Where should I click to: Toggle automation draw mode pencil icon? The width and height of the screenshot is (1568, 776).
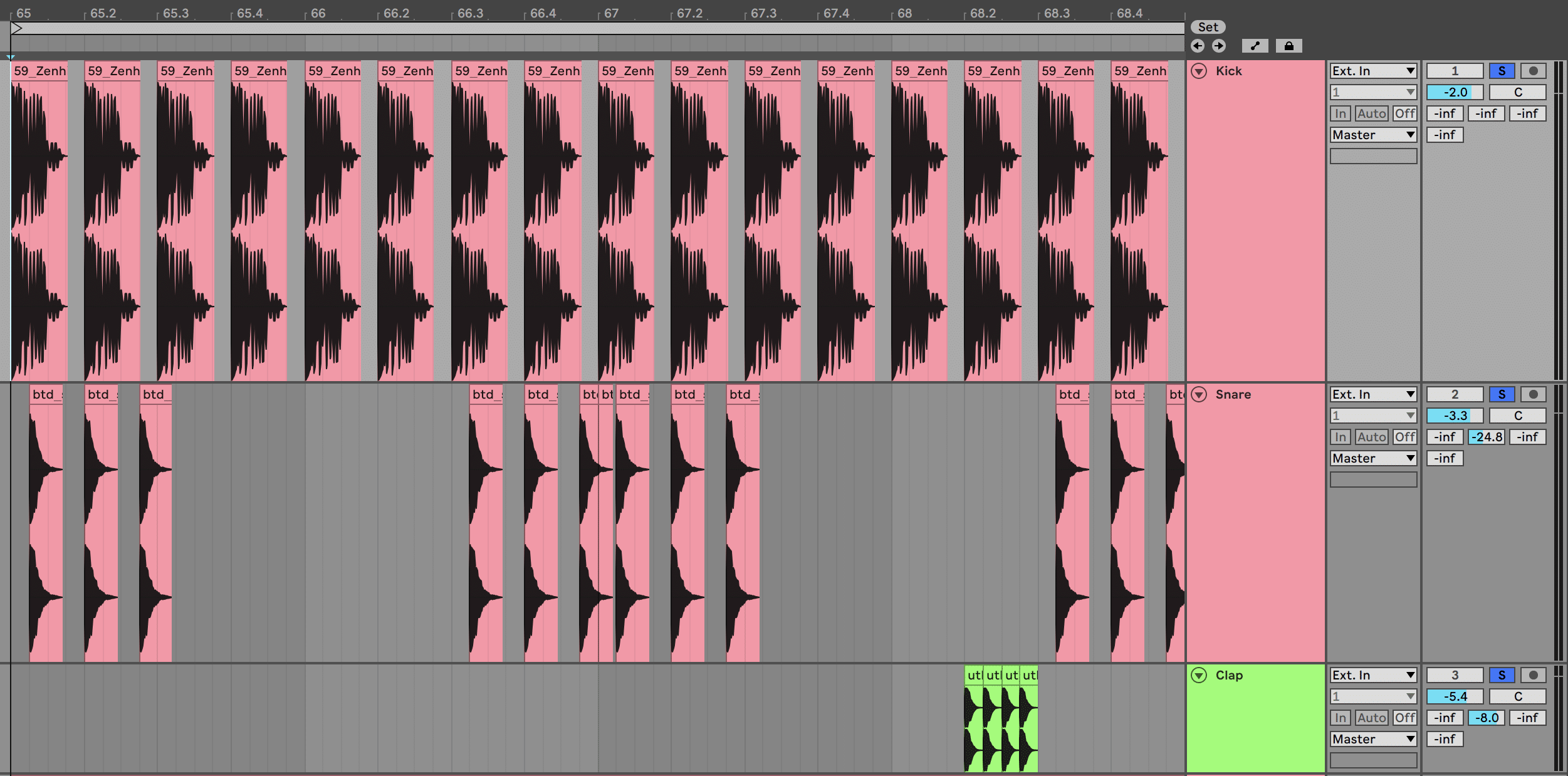point(1255,46)
